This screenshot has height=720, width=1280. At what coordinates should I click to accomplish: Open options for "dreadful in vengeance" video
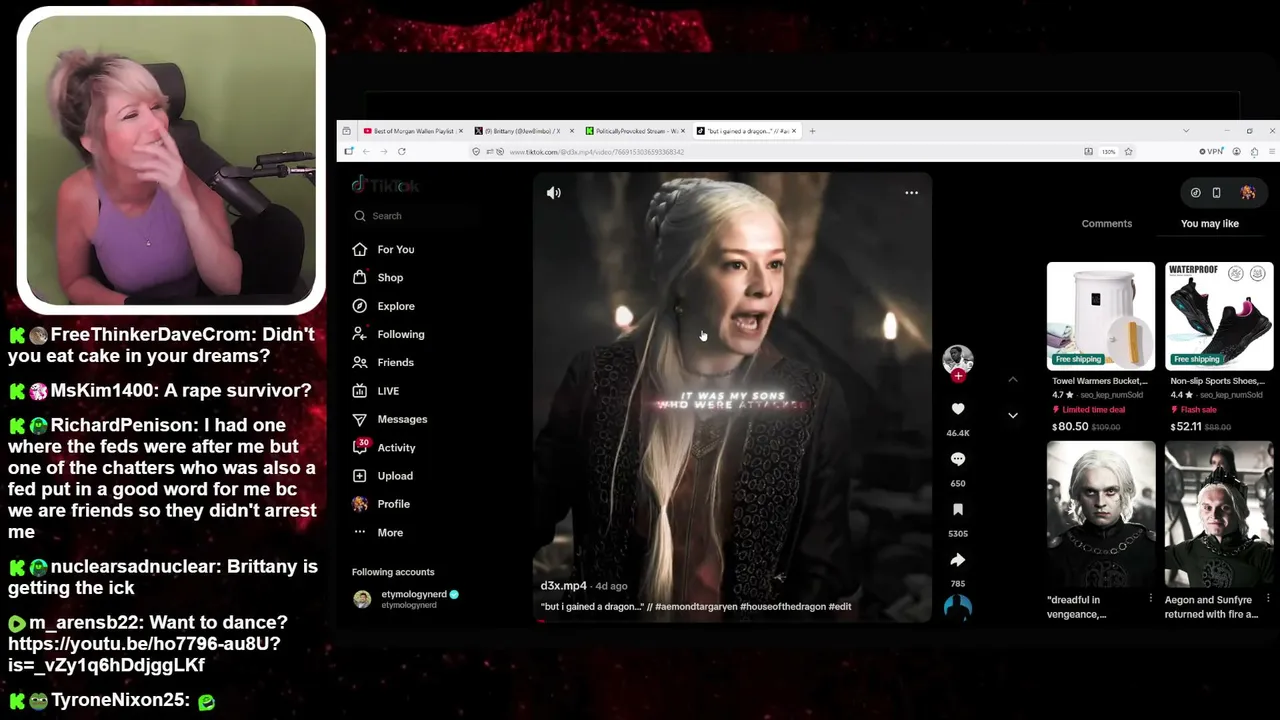(1151, 599)
